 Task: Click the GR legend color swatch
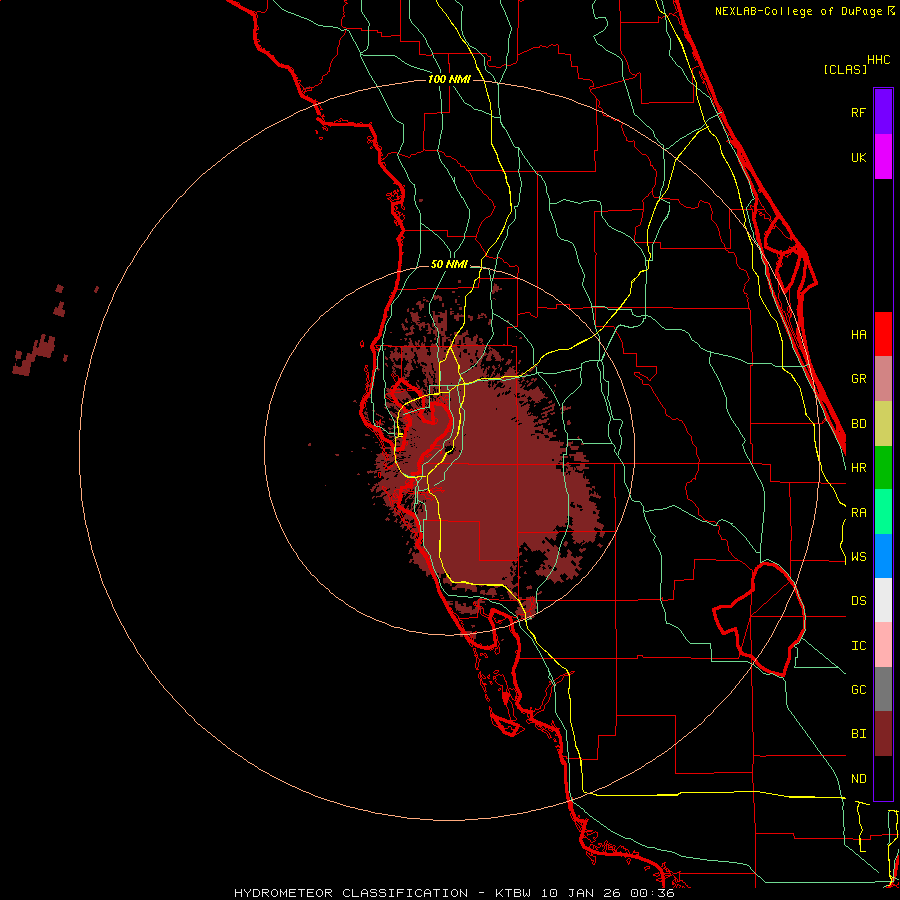883,379
